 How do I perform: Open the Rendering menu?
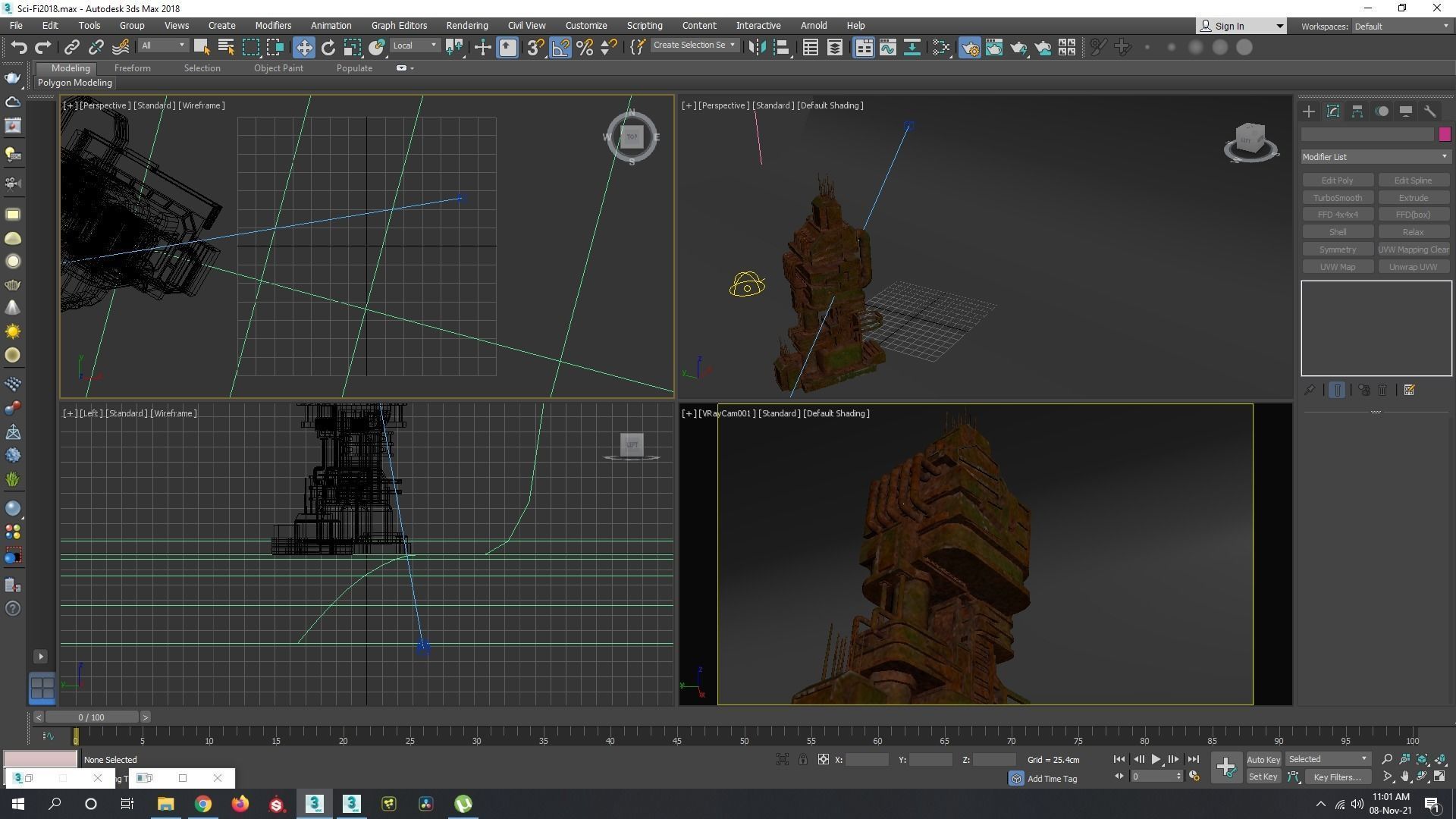(467, 26)
